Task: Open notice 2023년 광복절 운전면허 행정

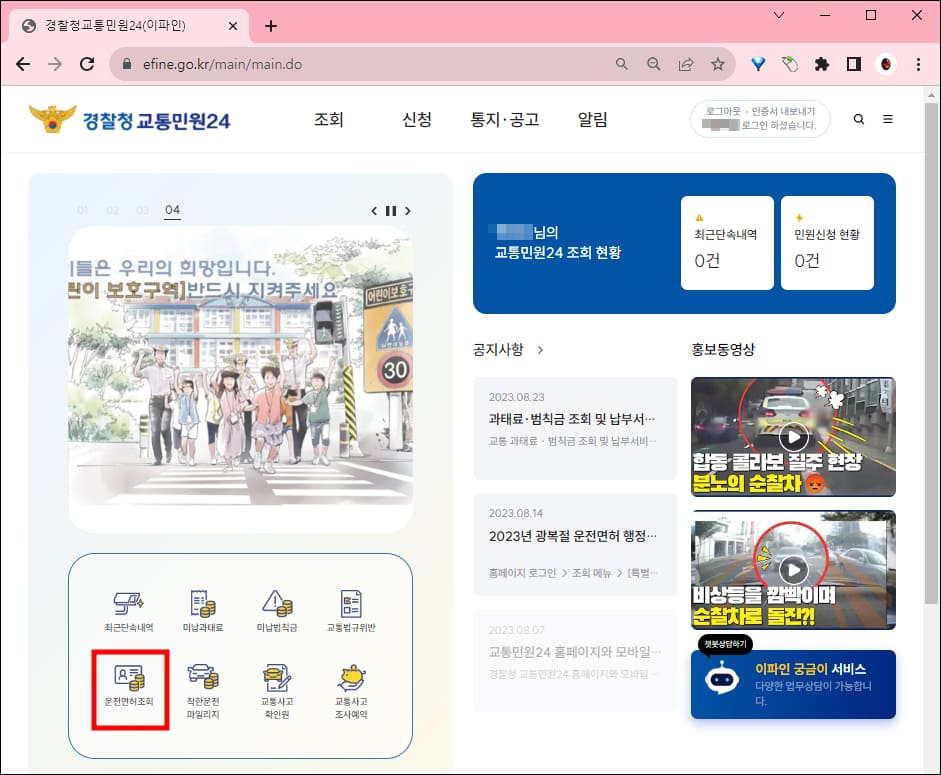Action: 576,544
